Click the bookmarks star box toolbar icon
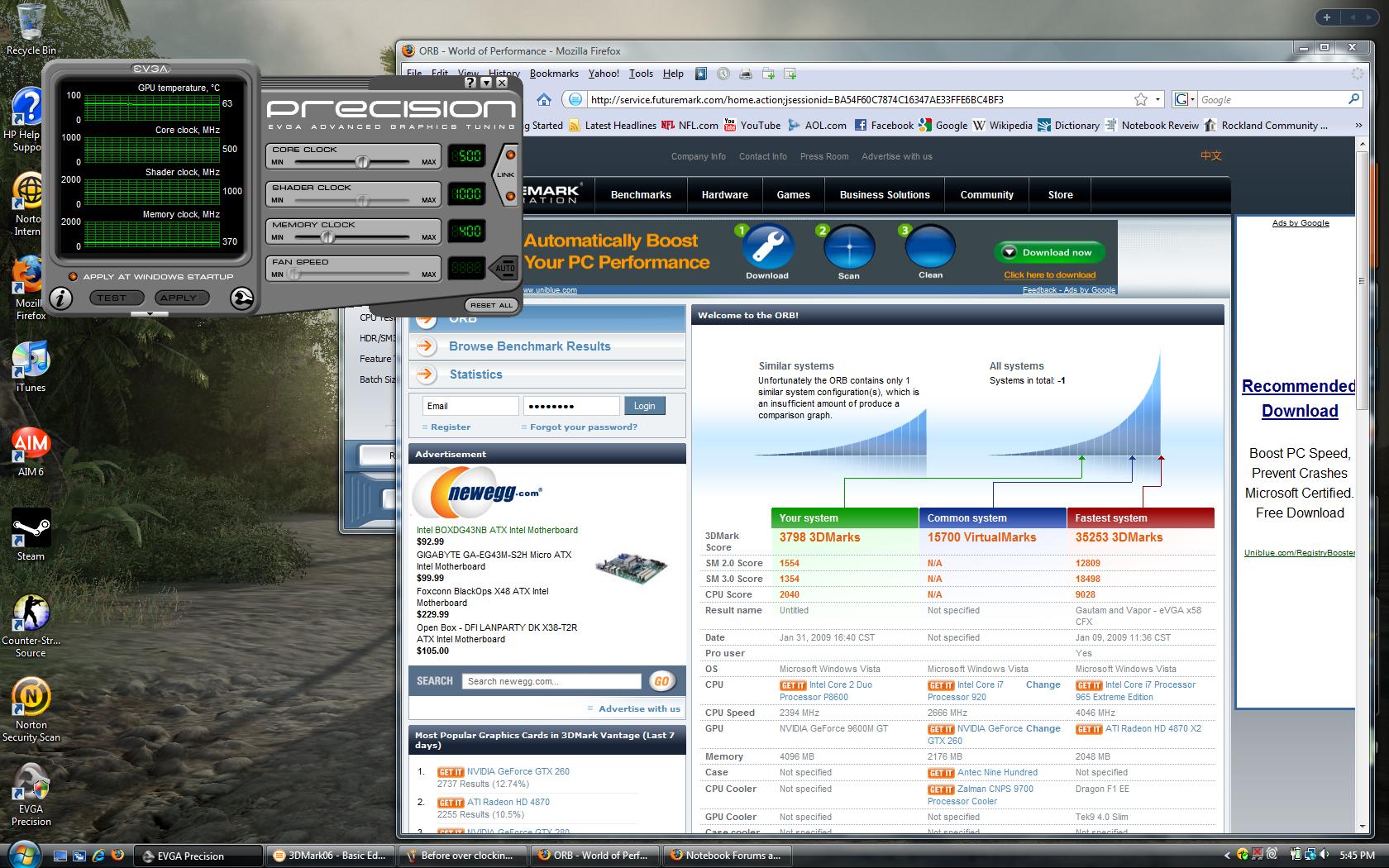This screenshot has height=868, width=1389. [x=701, y=74]
